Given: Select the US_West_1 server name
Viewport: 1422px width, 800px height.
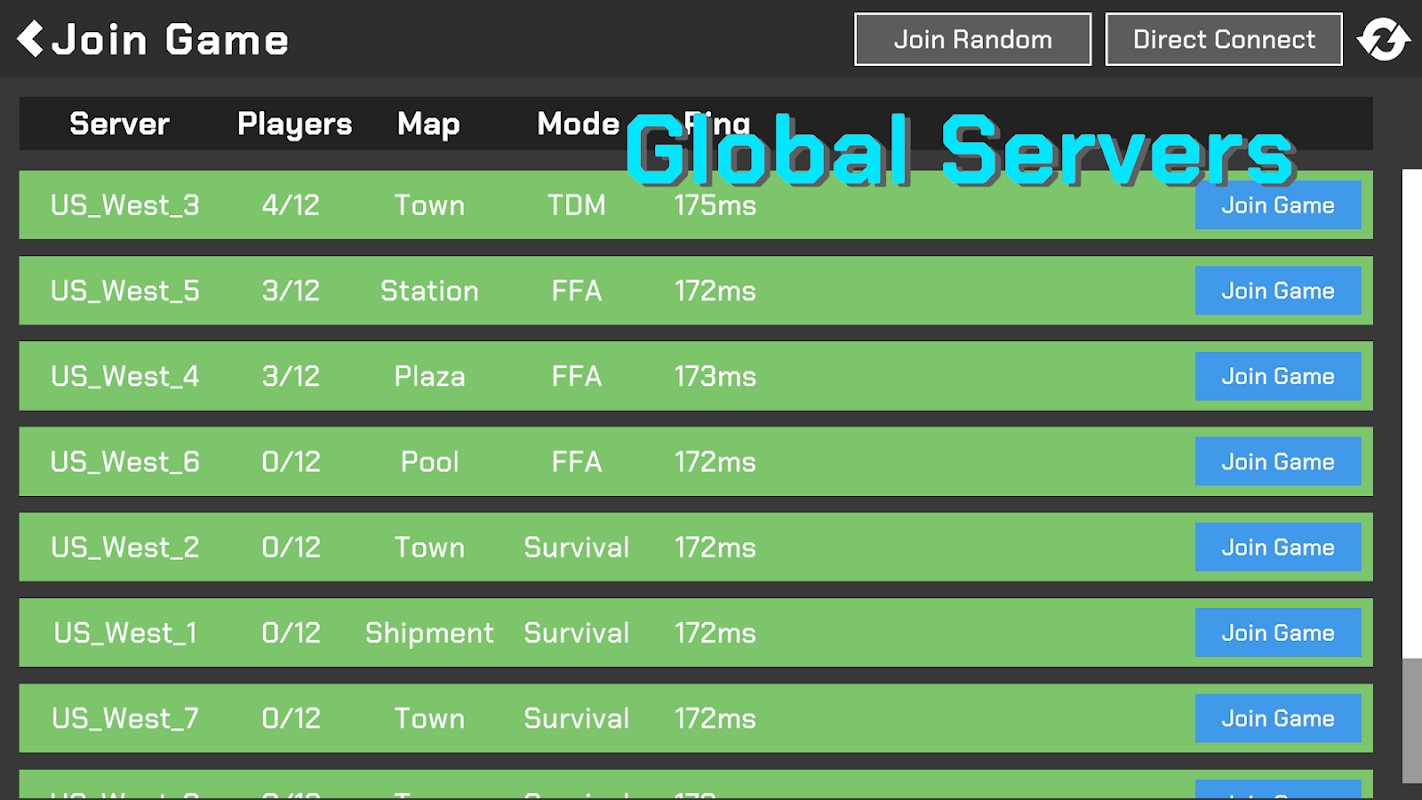Looking at the screenshot, I should 125,633.
